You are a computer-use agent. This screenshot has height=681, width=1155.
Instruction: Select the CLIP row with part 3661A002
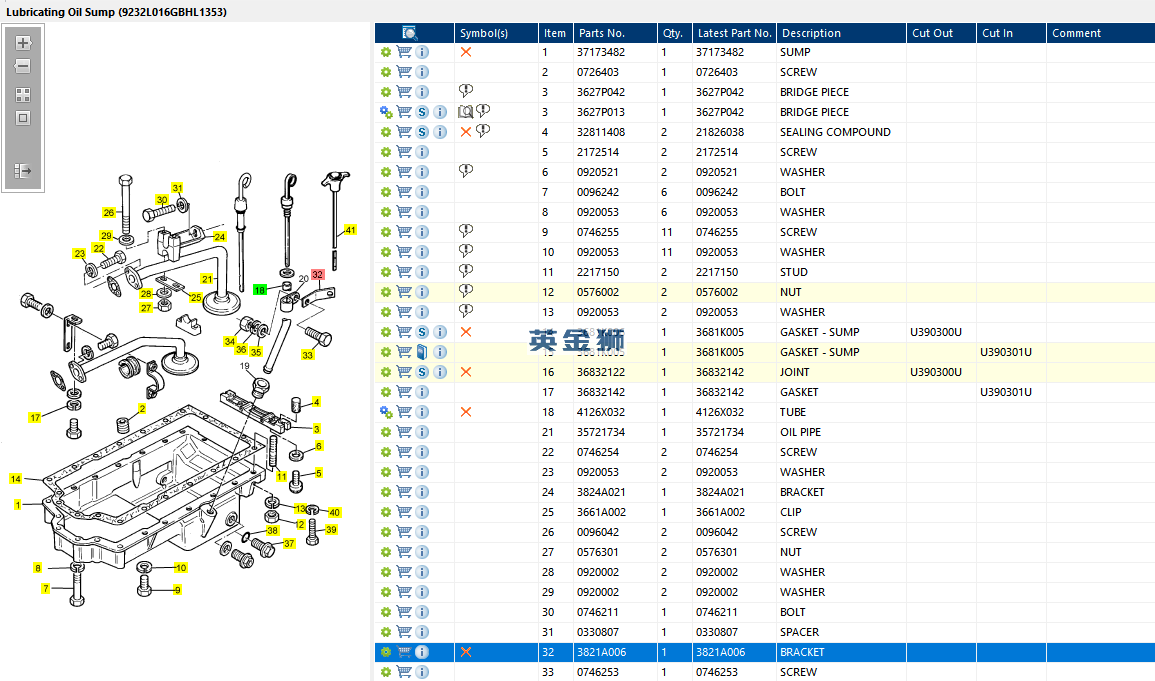pyautogui.click(x=801, y=512)
